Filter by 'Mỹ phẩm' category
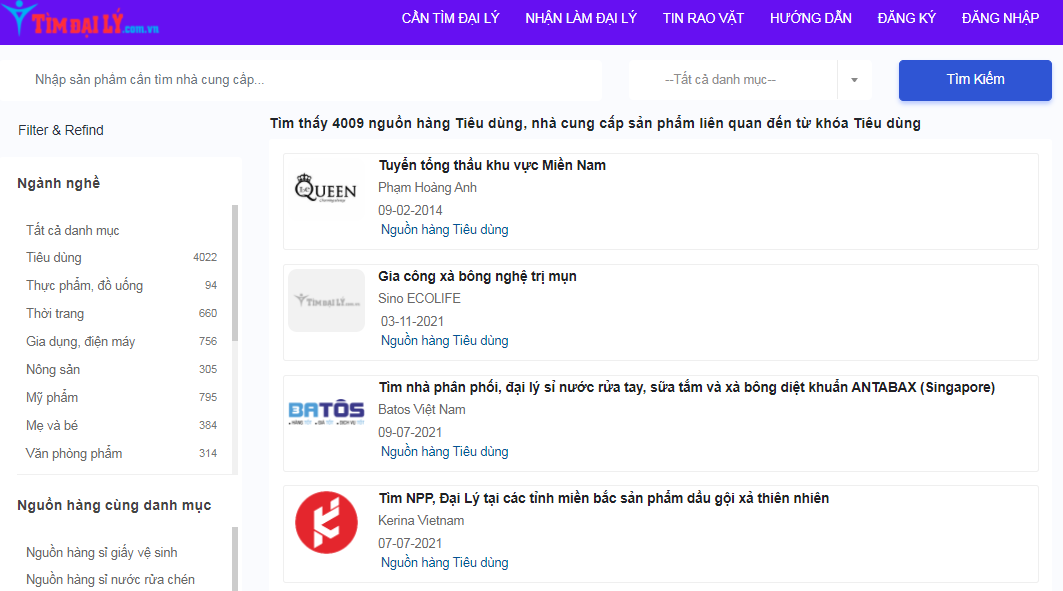The height and width of the screenshot is (591, 1063). point(52,398)
